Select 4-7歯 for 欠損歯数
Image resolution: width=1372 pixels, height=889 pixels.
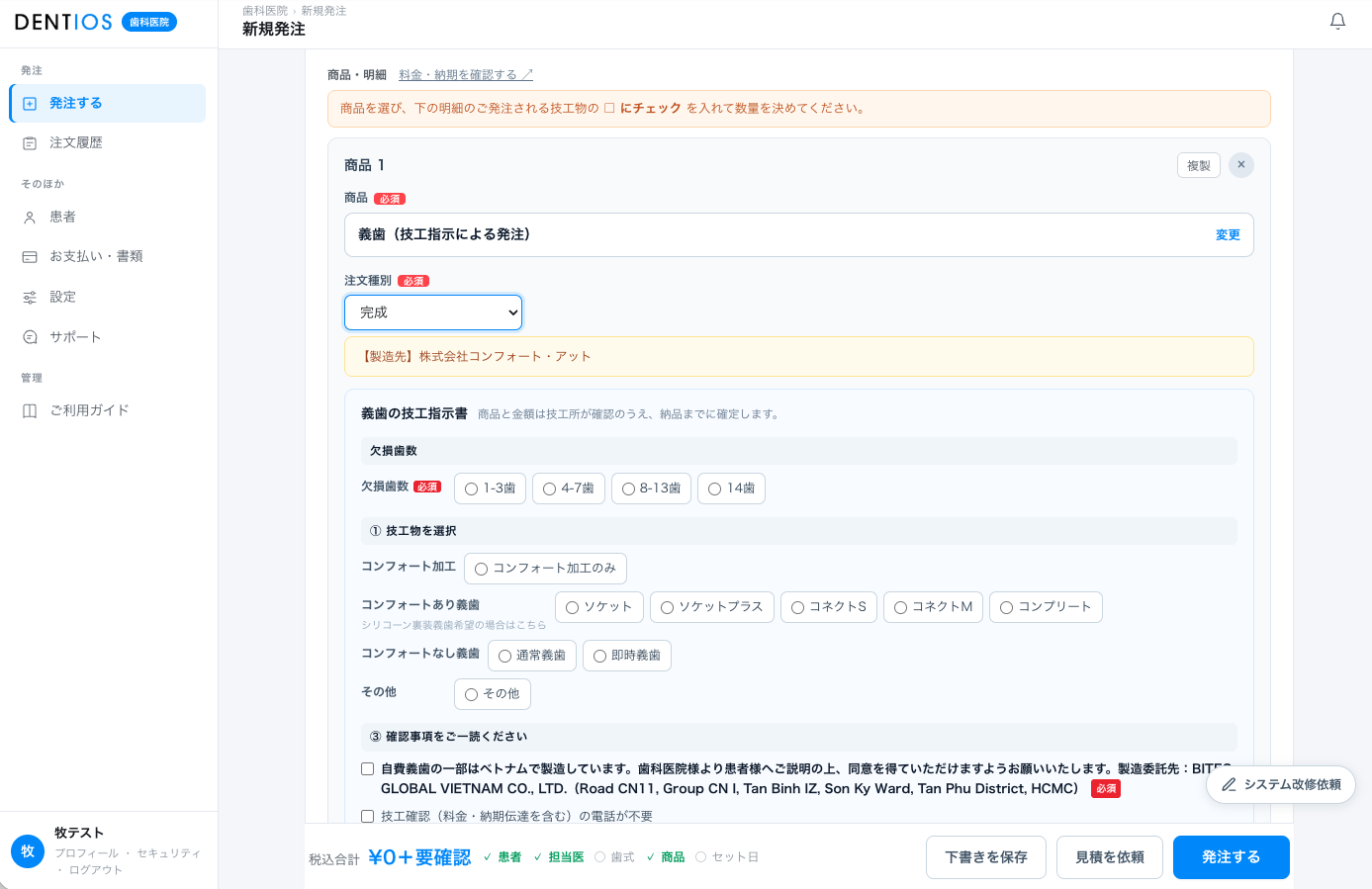[569, 489]
